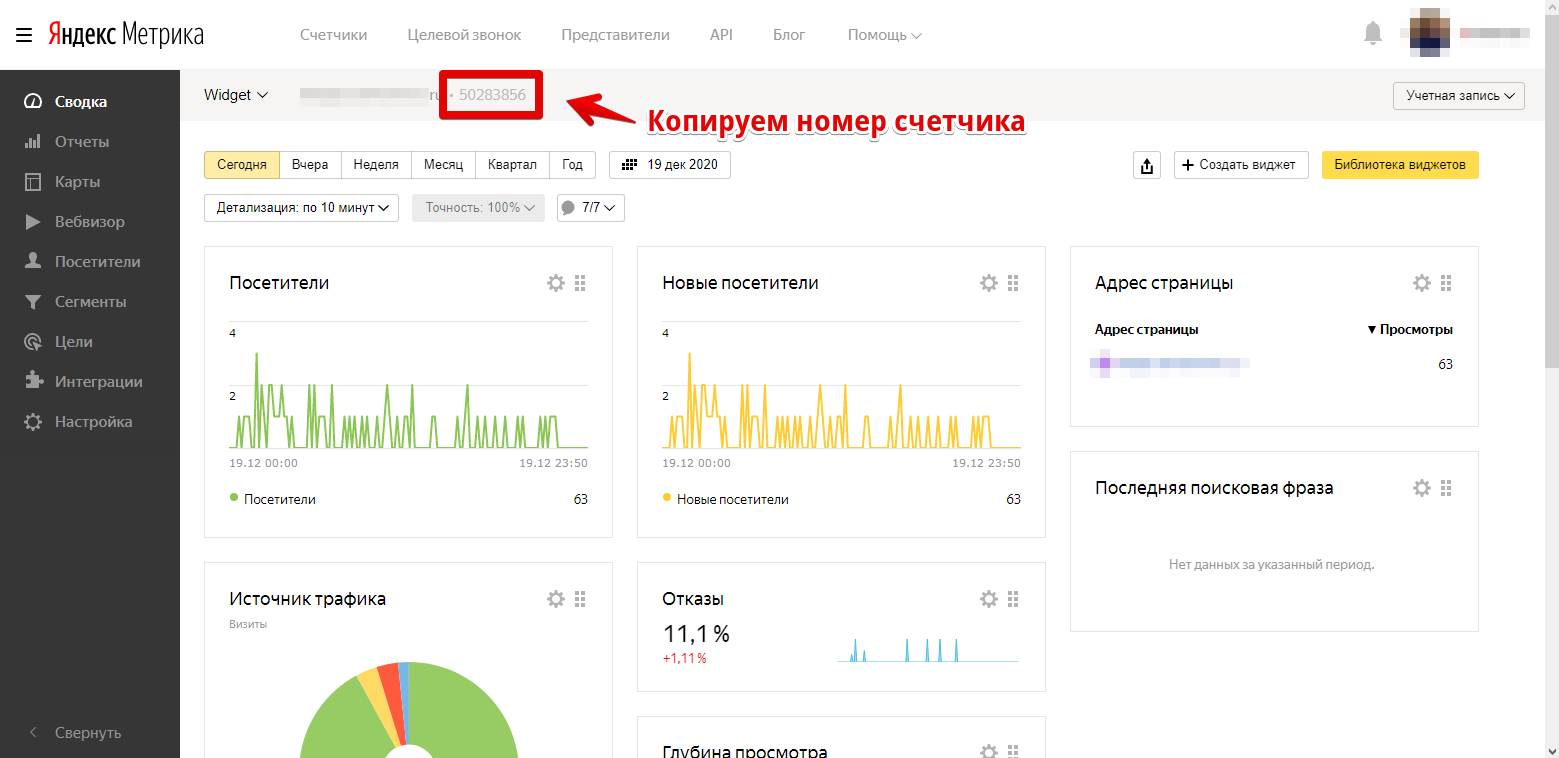Screen dimensions: 1559x758
Task: Open the Посетители widget title
Action: click(x=279, y=283)
